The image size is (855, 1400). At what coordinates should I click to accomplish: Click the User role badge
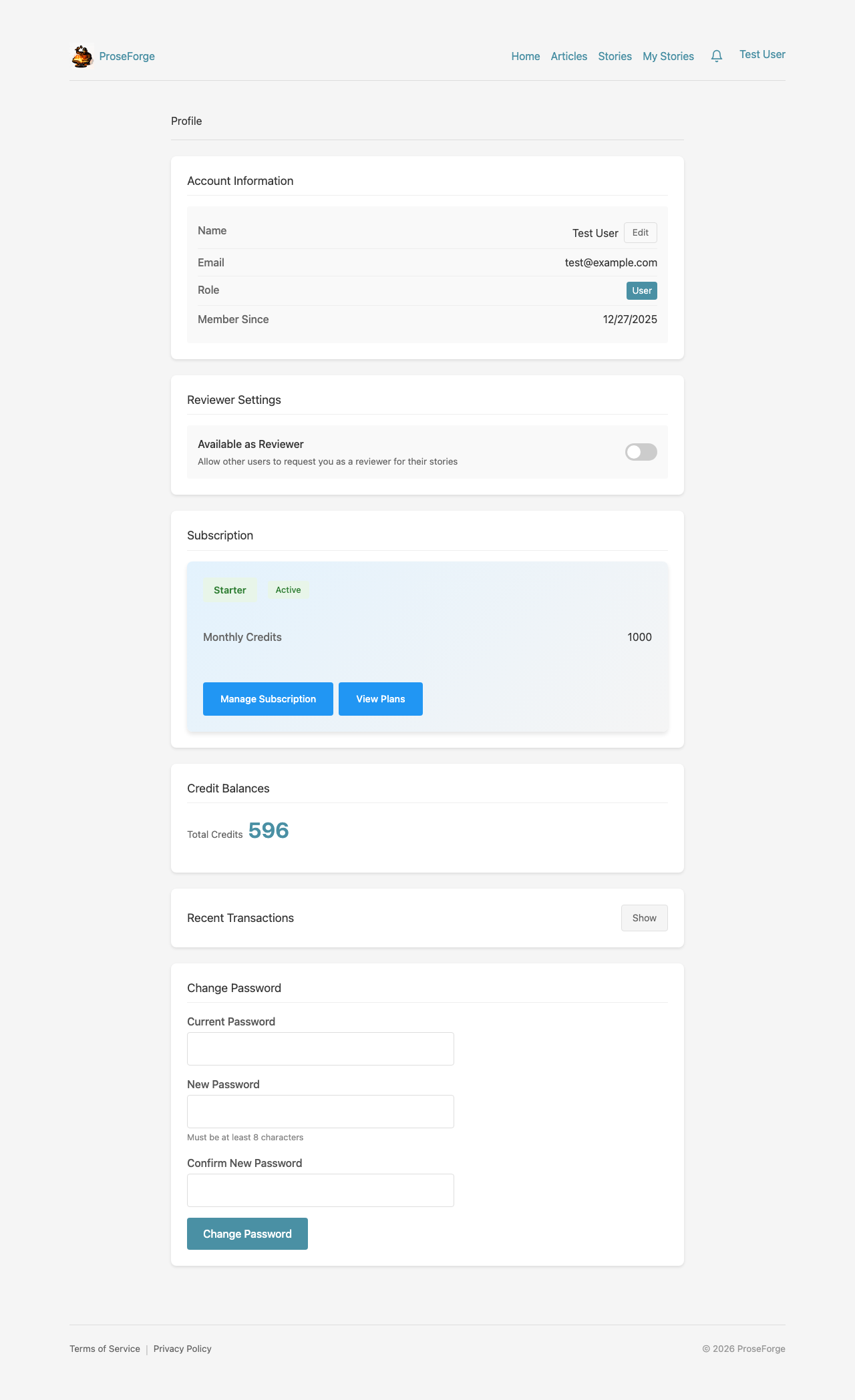point(641,290)
